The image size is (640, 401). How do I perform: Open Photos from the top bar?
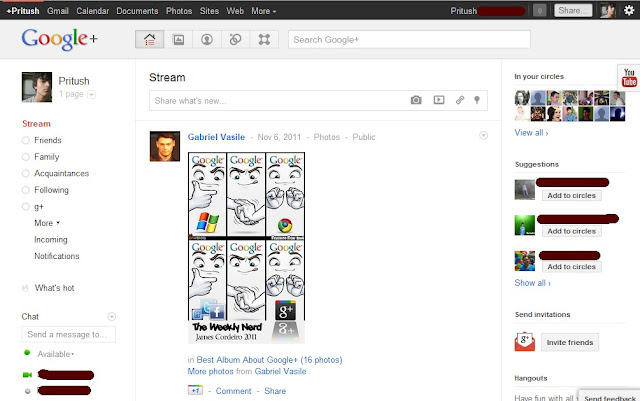click(x=179, y=11)
